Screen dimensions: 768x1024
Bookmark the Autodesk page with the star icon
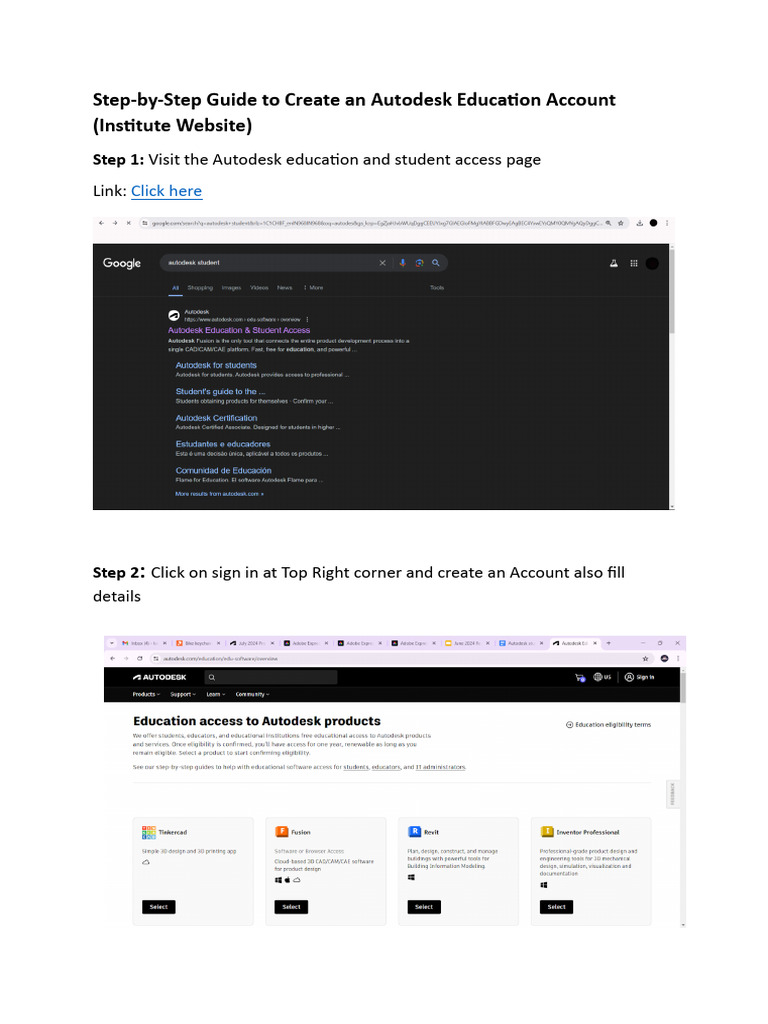pyautogui.click(x=645, y=658)
